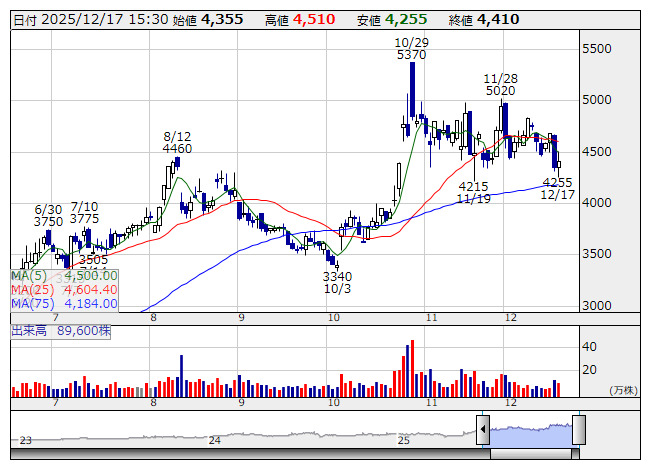Click the 8/12 4460 high label
Viewport: 653px width, 470px height.
(x=177, y=143)
